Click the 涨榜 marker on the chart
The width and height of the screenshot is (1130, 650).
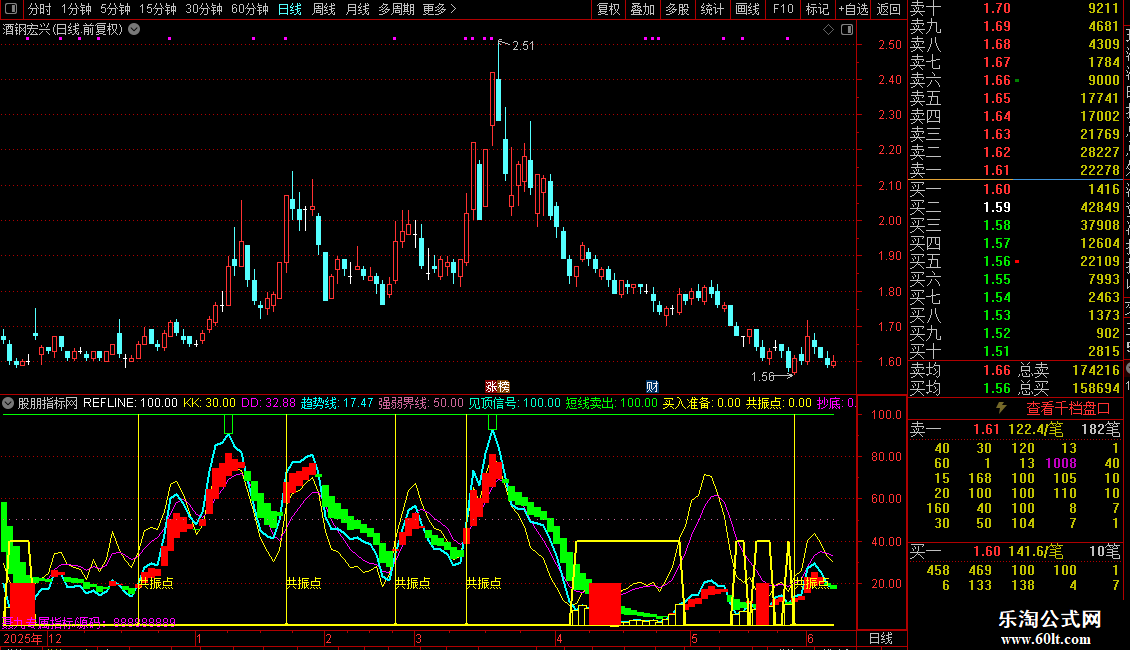[497, 387]
